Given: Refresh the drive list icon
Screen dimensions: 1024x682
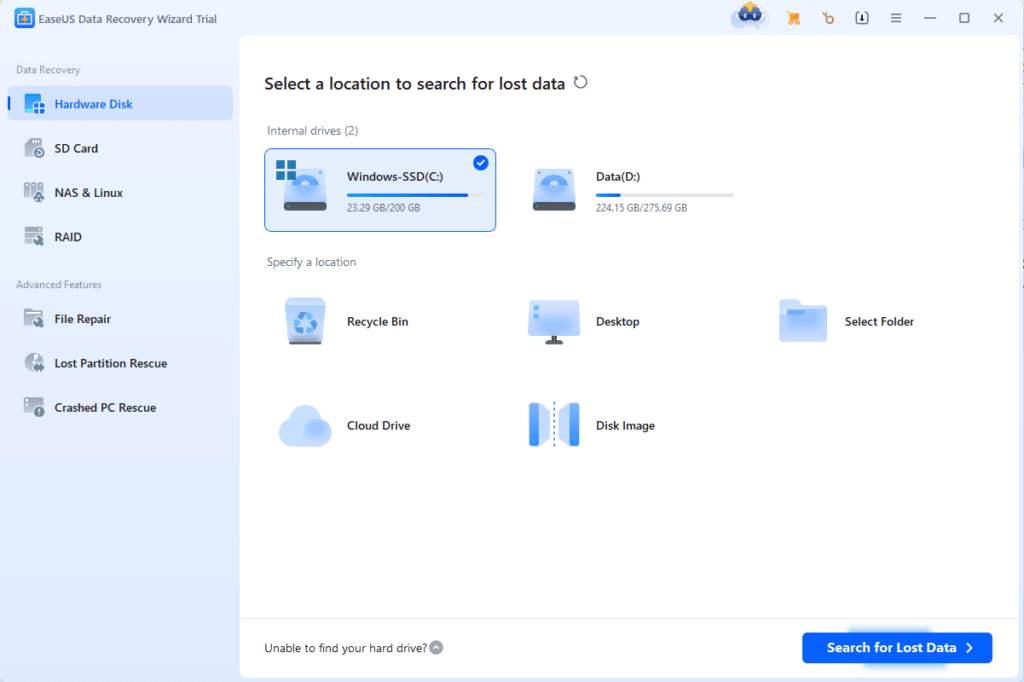Looking at the screenshot, I should pos(581,82).
